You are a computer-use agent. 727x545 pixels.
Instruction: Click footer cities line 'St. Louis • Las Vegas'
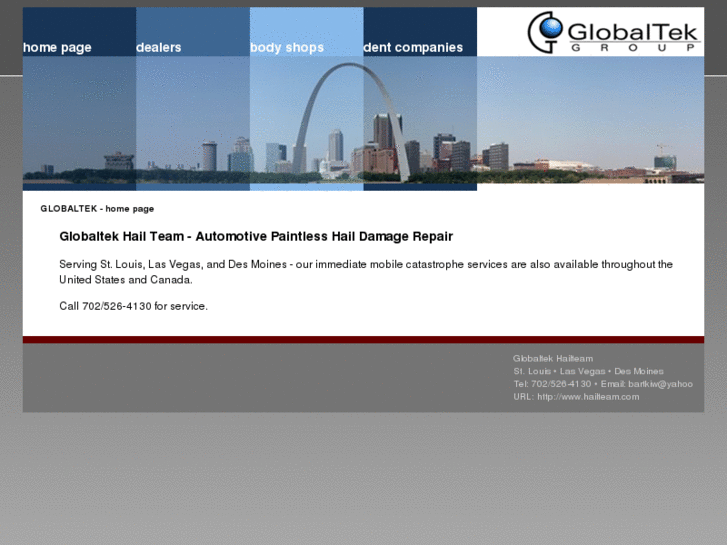[588, 371]
